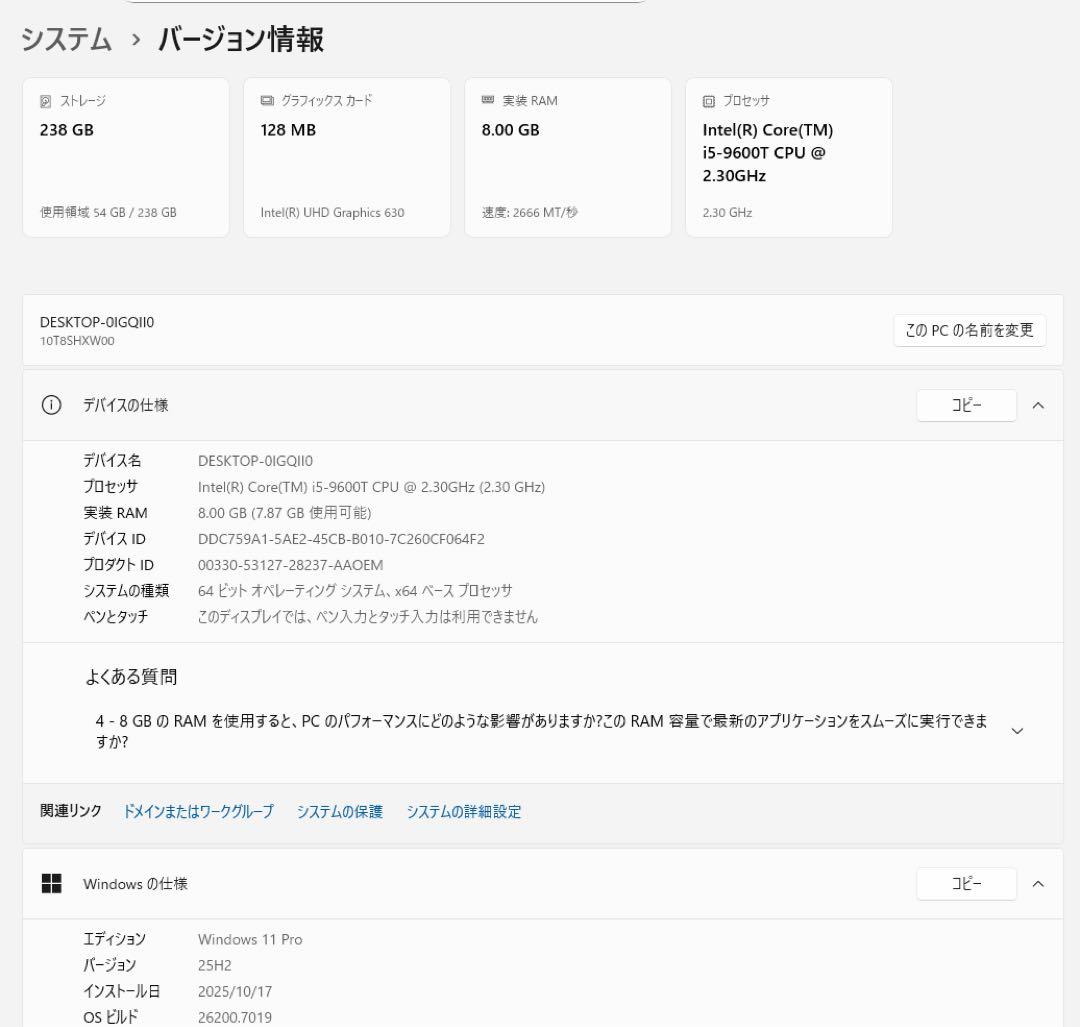The width and height of the screenshot is (1080, 1027).
Task: Select the 238 GB storage summary card
Action: (x=126, y=156)
